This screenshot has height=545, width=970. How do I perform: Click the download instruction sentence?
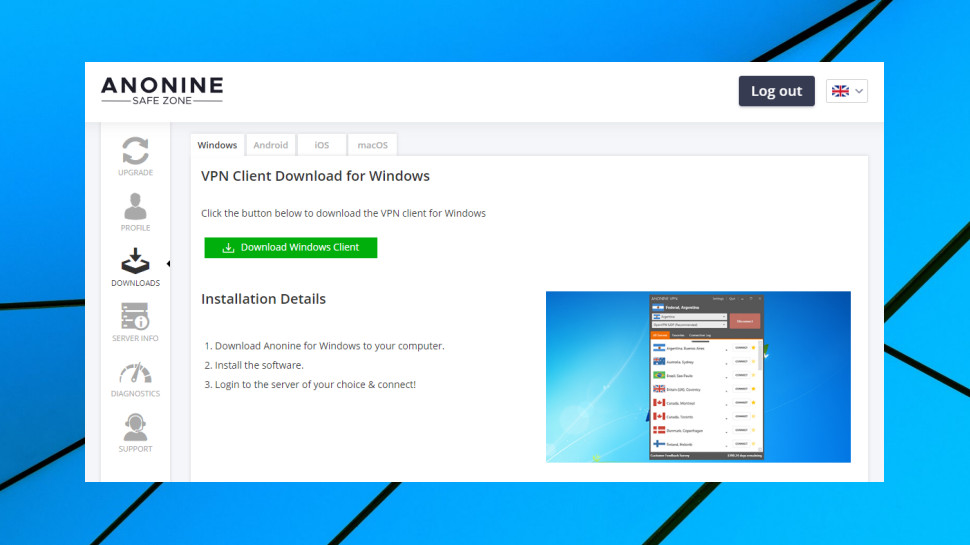tap(343, 213)
